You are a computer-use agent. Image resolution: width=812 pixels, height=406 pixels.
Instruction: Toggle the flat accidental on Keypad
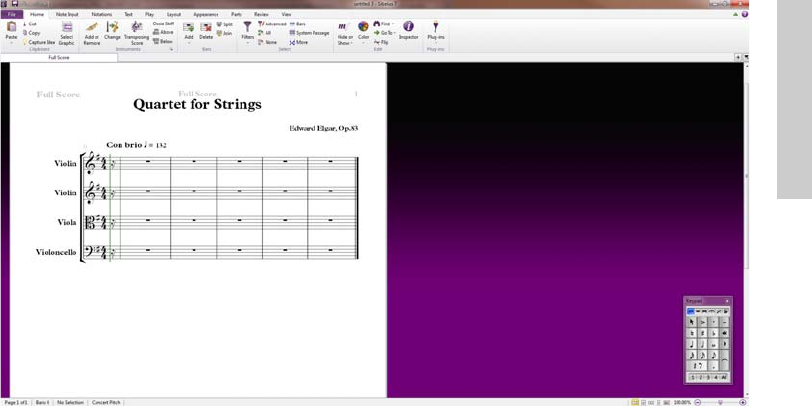tap(714, 334)
